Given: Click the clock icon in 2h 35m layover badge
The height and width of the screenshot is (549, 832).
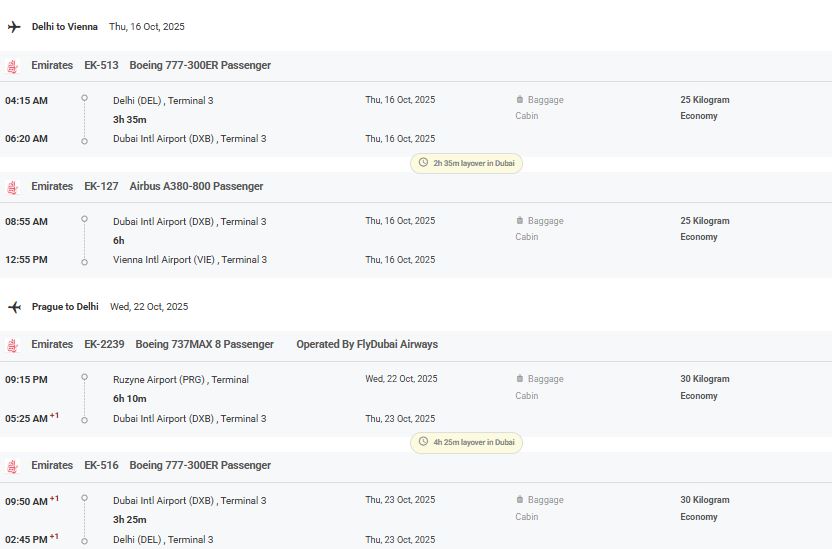Looking at the screenshot, I should point(423,162).
